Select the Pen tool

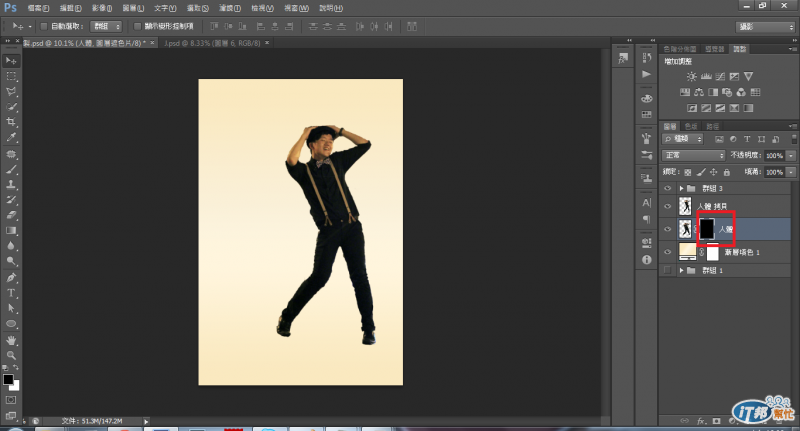click(11, 277)
